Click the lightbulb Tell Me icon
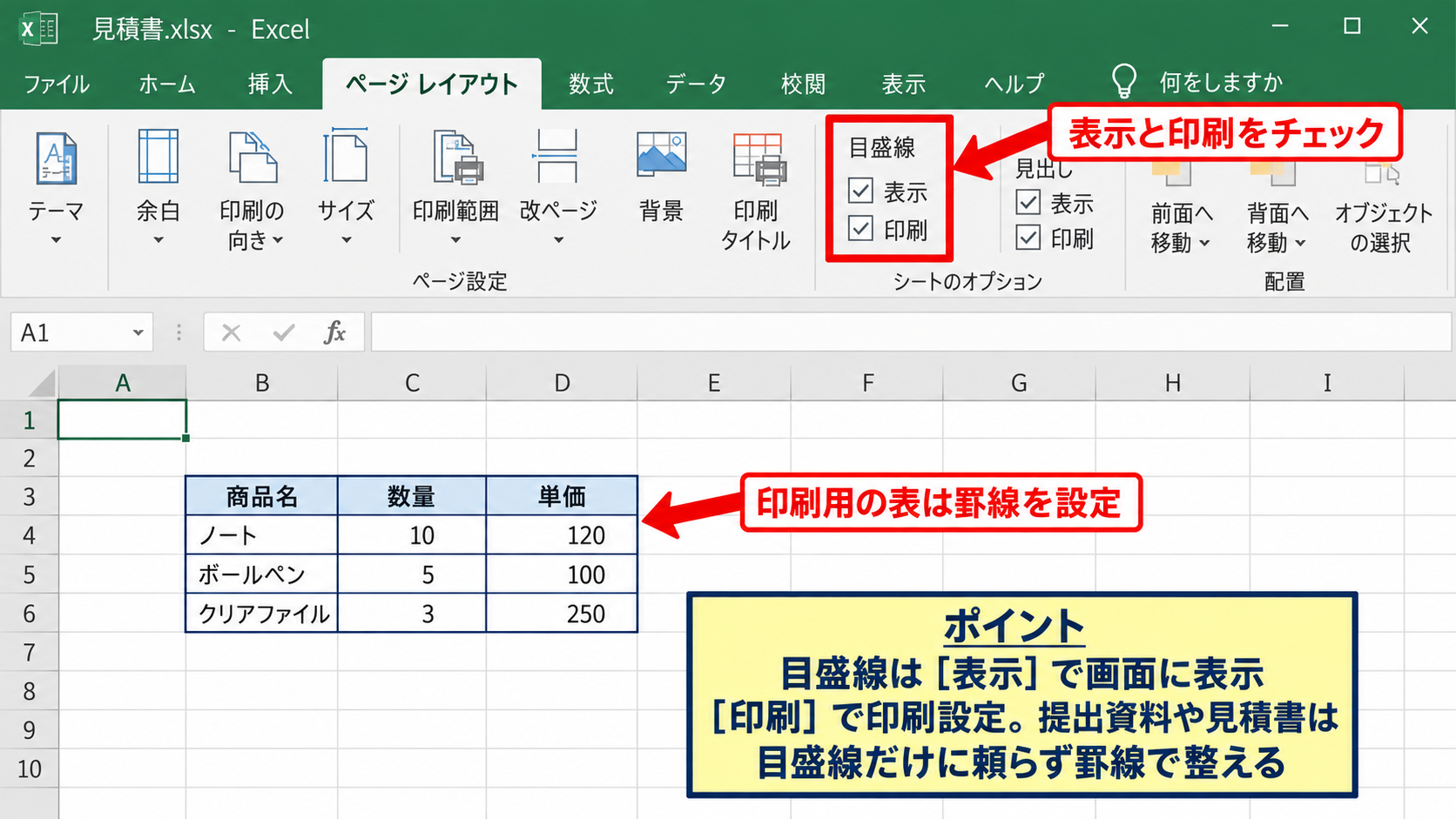 pyautogui.click(x=1124, y=81)
